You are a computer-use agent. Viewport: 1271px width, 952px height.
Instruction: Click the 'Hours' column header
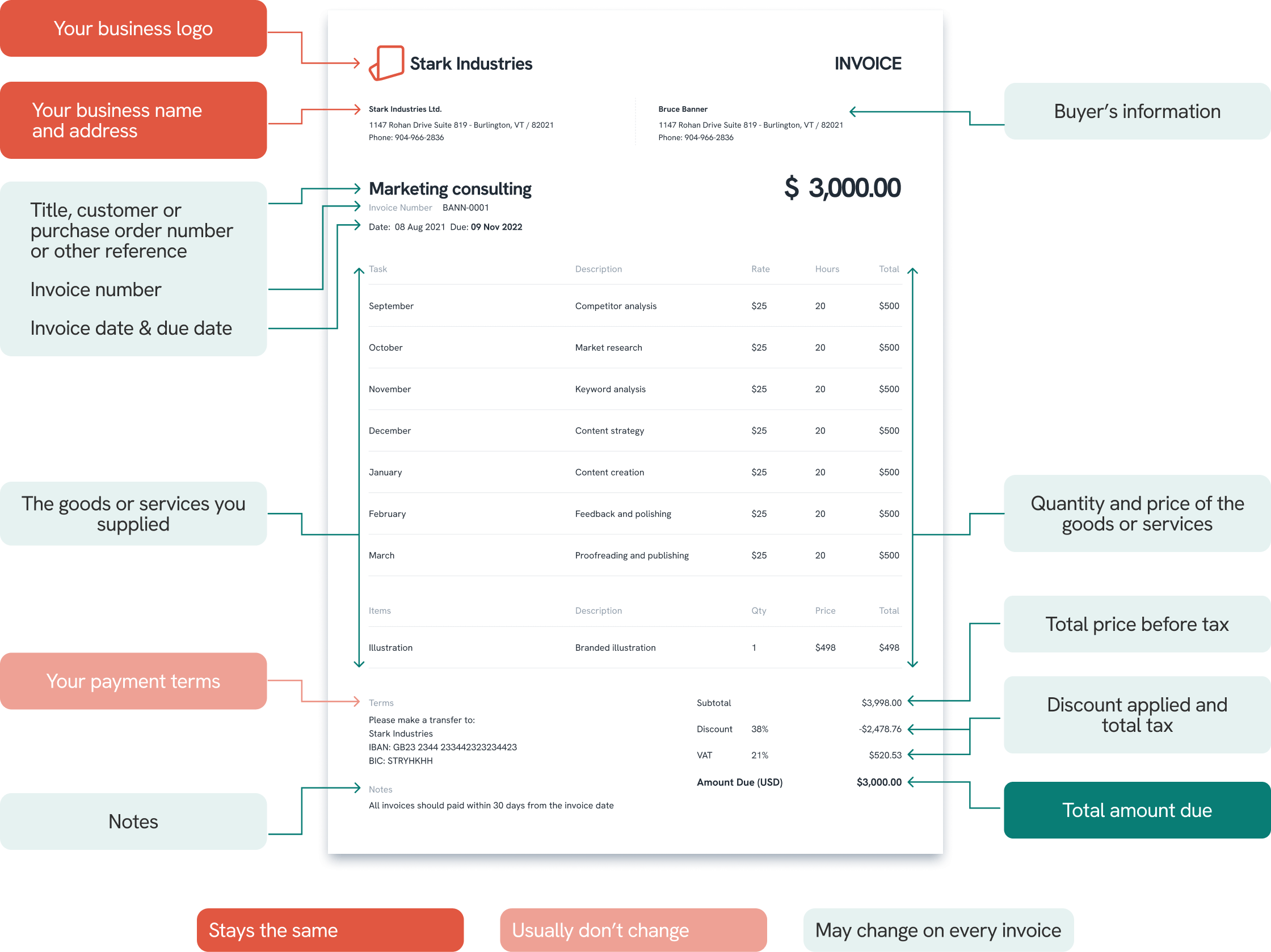click(827, 269)
